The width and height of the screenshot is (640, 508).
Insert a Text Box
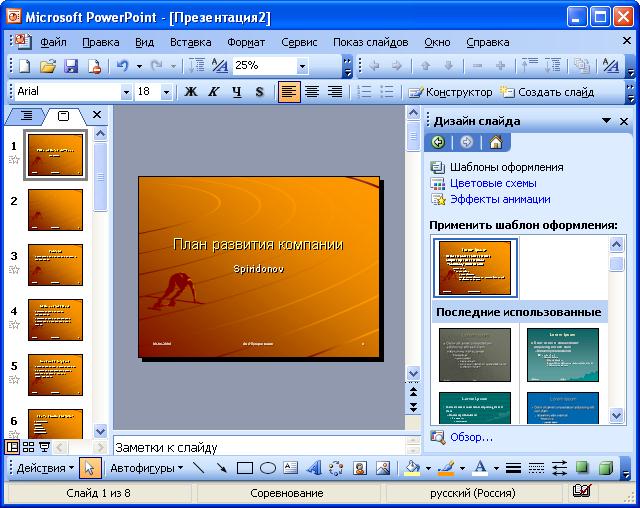tap(290, 468)
